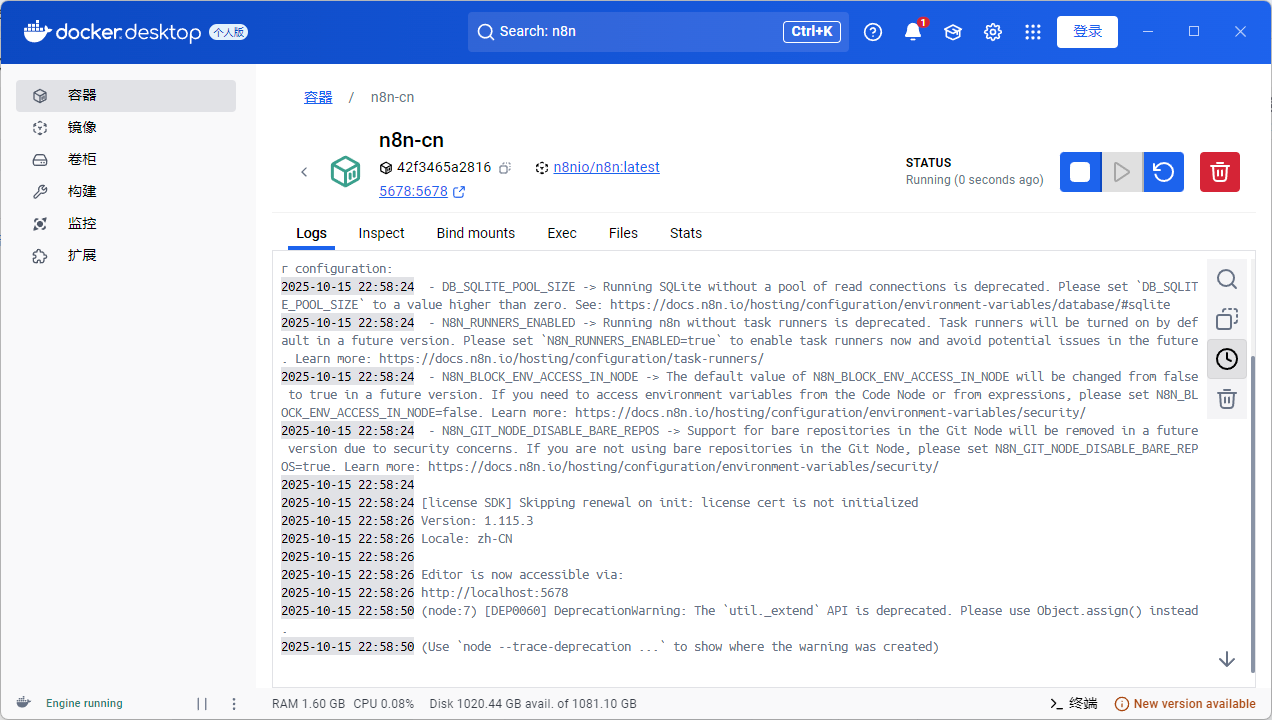Open the Monitoring (监控) sidebar item
The width and height of the screenshot is (1272, 720).
coord(126,224)
